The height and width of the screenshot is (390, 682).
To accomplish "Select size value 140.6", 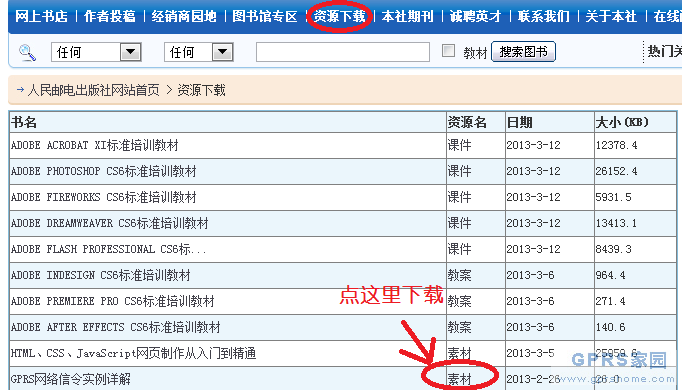I will click(611, 327).
